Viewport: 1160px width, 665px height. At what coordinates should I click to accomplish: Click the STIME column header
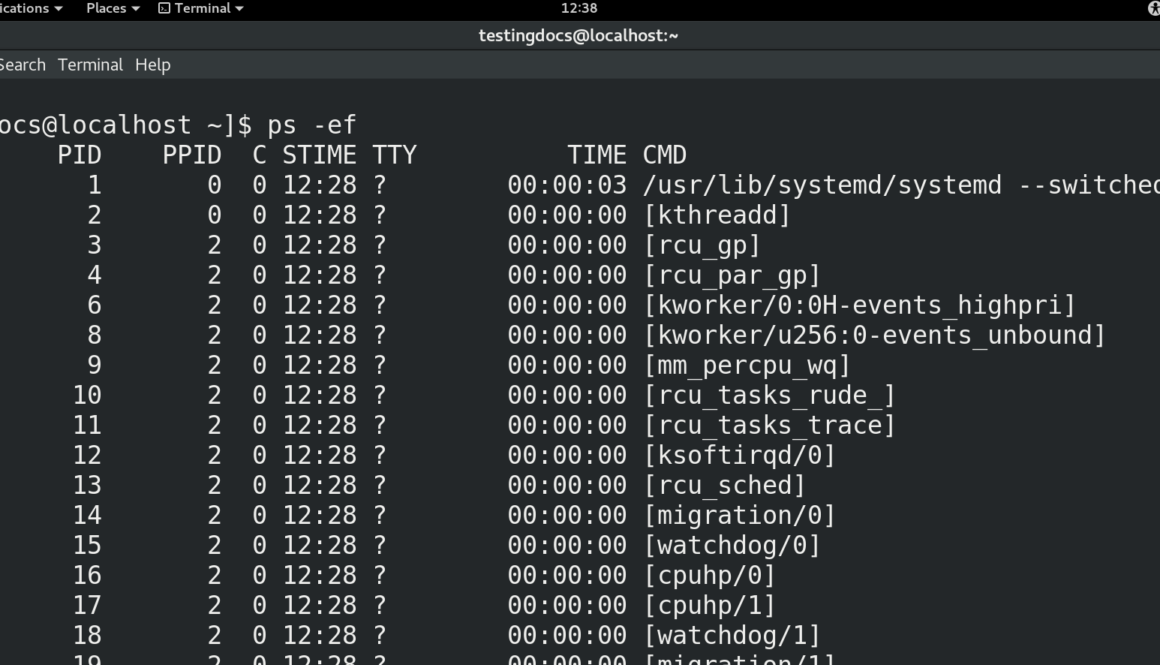(319, 156)
